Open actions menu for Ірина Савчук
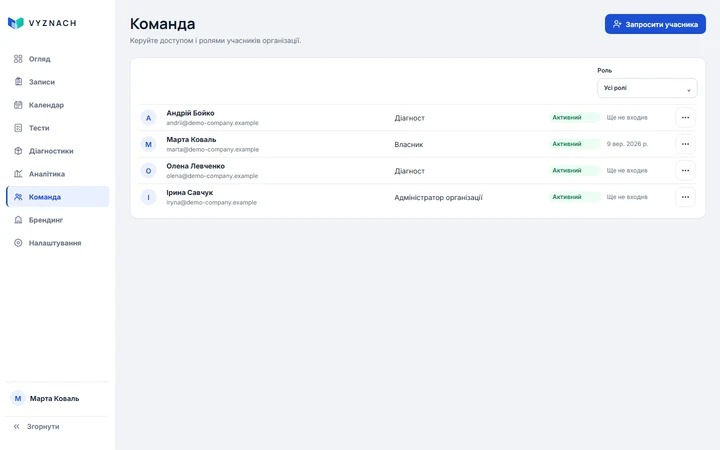The width and height of the screenshot is (720, 450). (x=685, y=197)
